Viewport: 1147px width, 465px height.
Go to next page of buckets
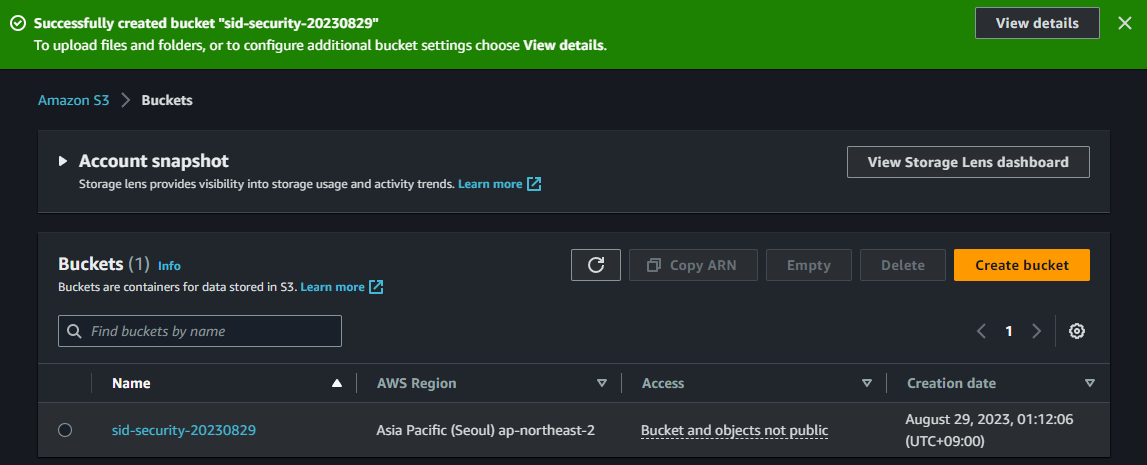click(x=1037, y=331)
